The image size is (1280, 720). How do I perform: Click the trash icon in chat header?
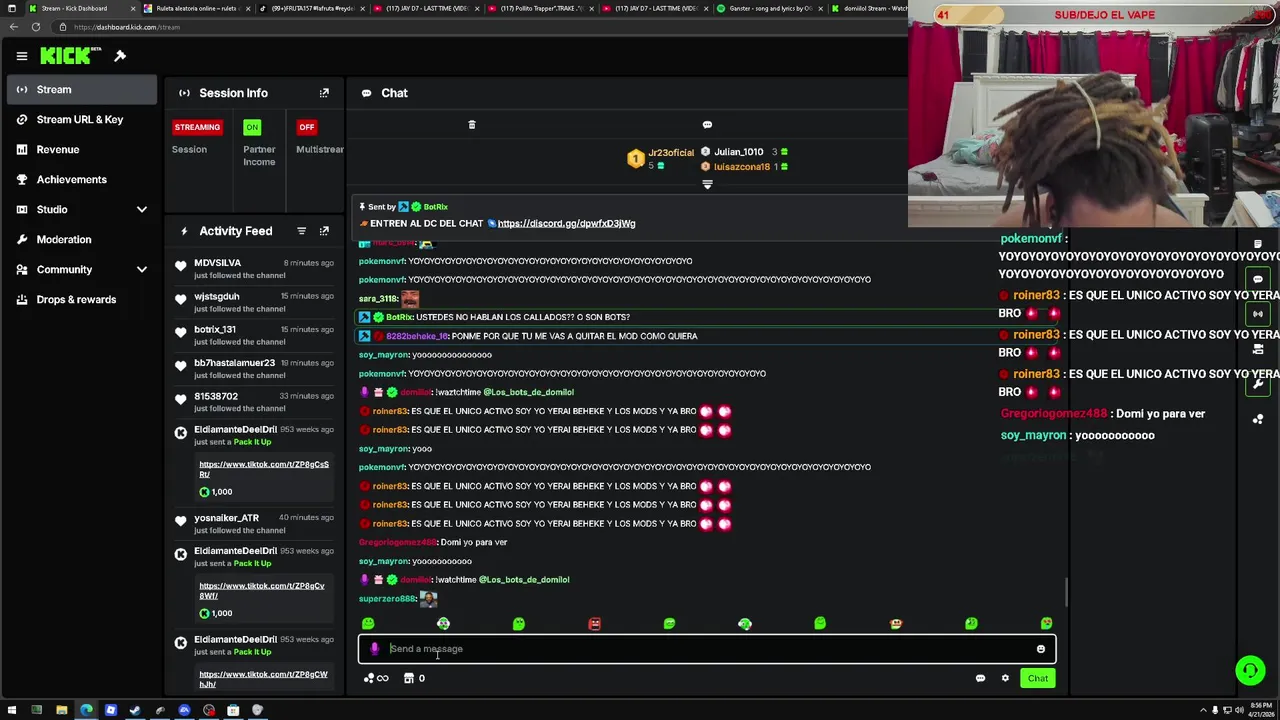472,125
